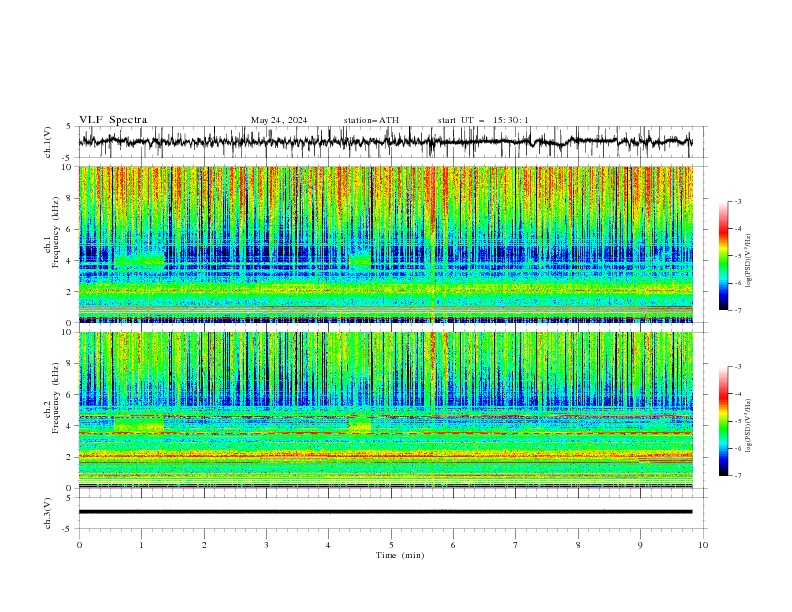Screen dimensions: 792x612
Task: Click the "8" tick on the time axis
Action: click(578, 545)
